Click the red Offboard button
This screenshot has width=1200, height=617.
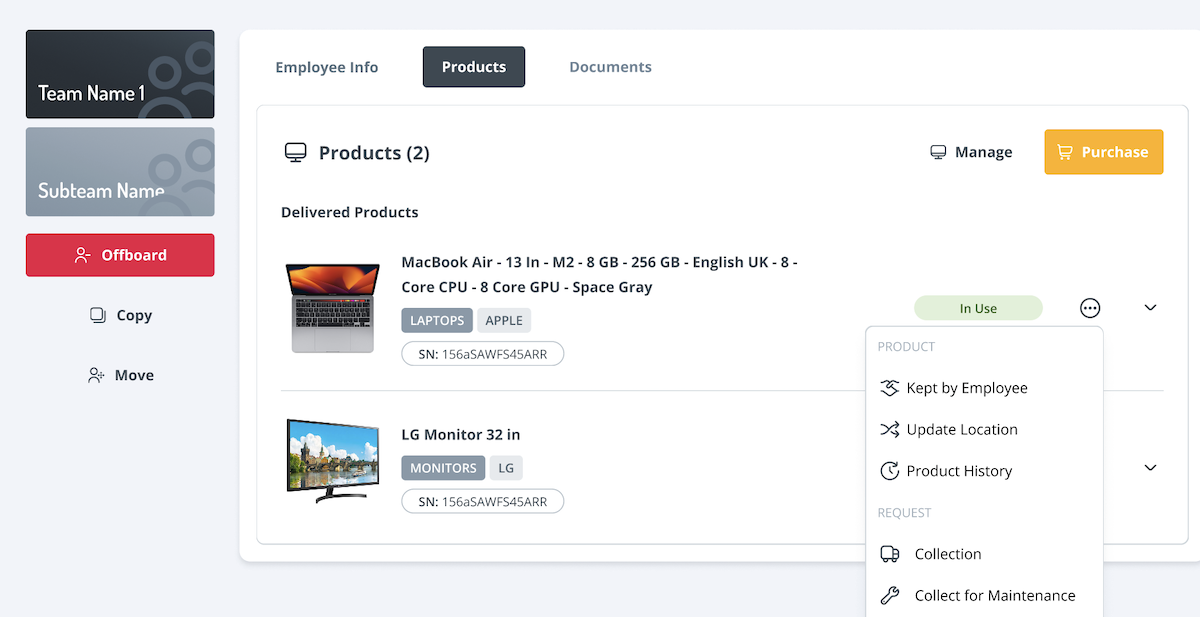point(120,255)
